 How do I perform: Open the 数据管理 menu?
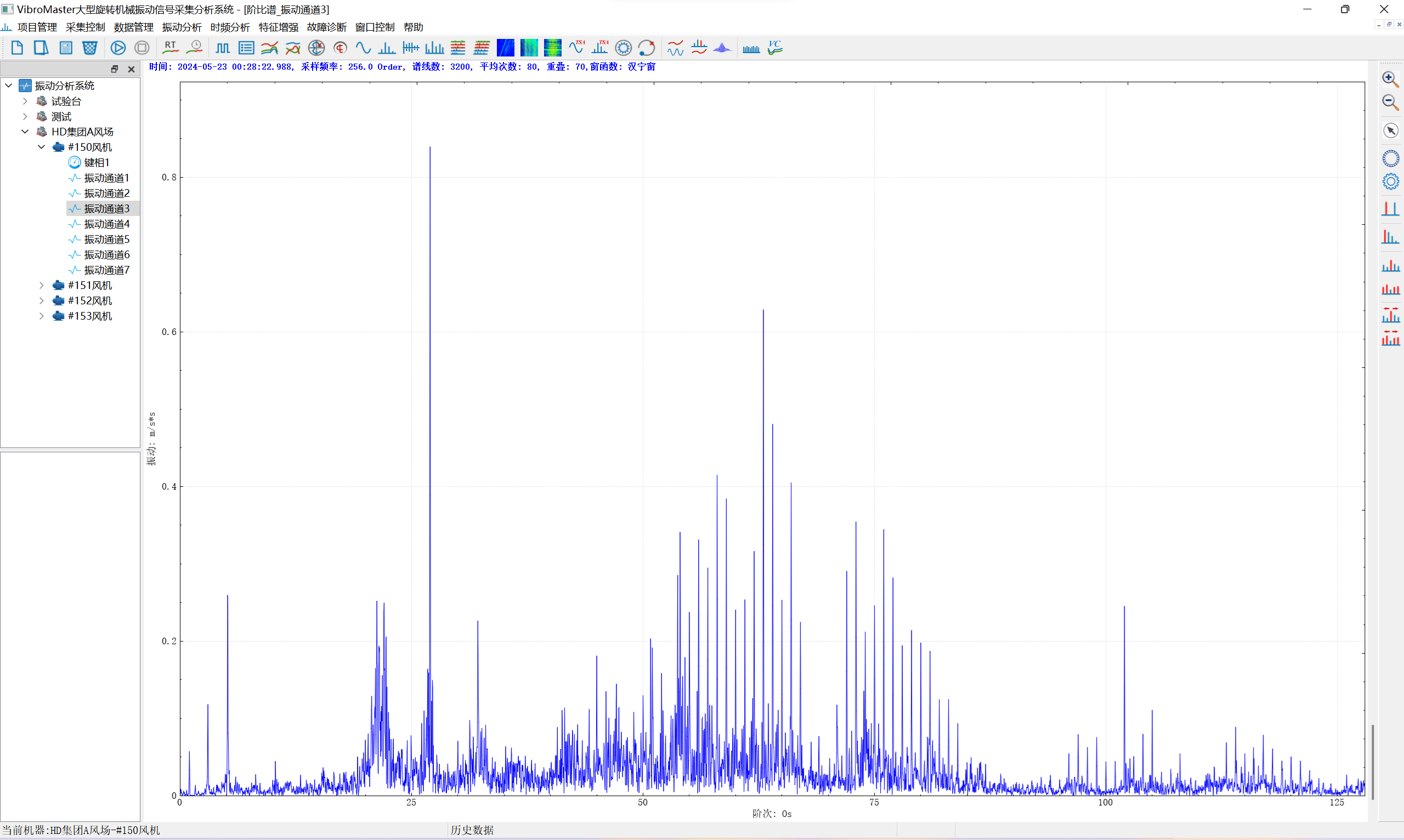point(134,27)
